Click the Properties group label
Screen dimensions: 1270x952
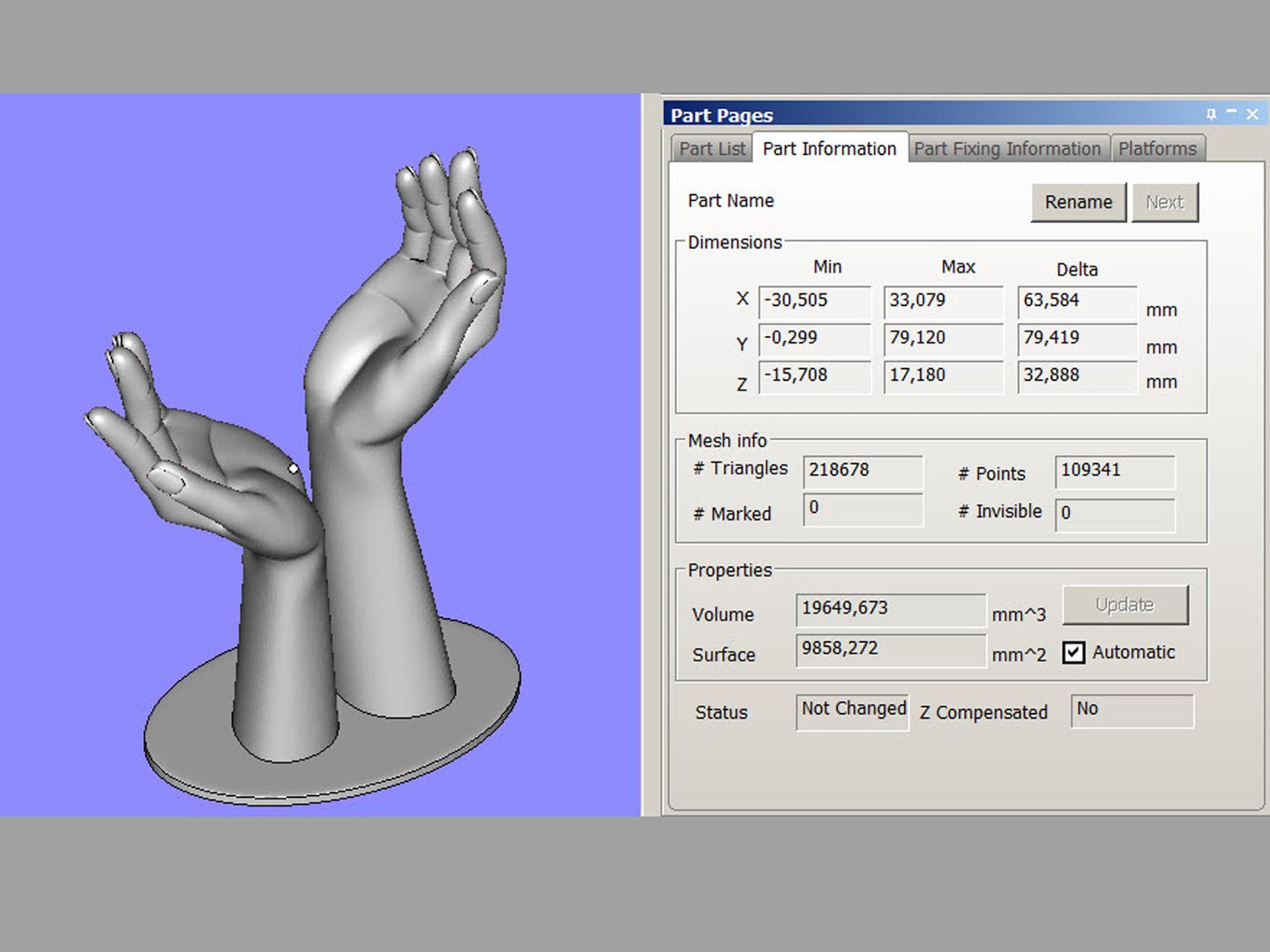(x=730, y=570)
